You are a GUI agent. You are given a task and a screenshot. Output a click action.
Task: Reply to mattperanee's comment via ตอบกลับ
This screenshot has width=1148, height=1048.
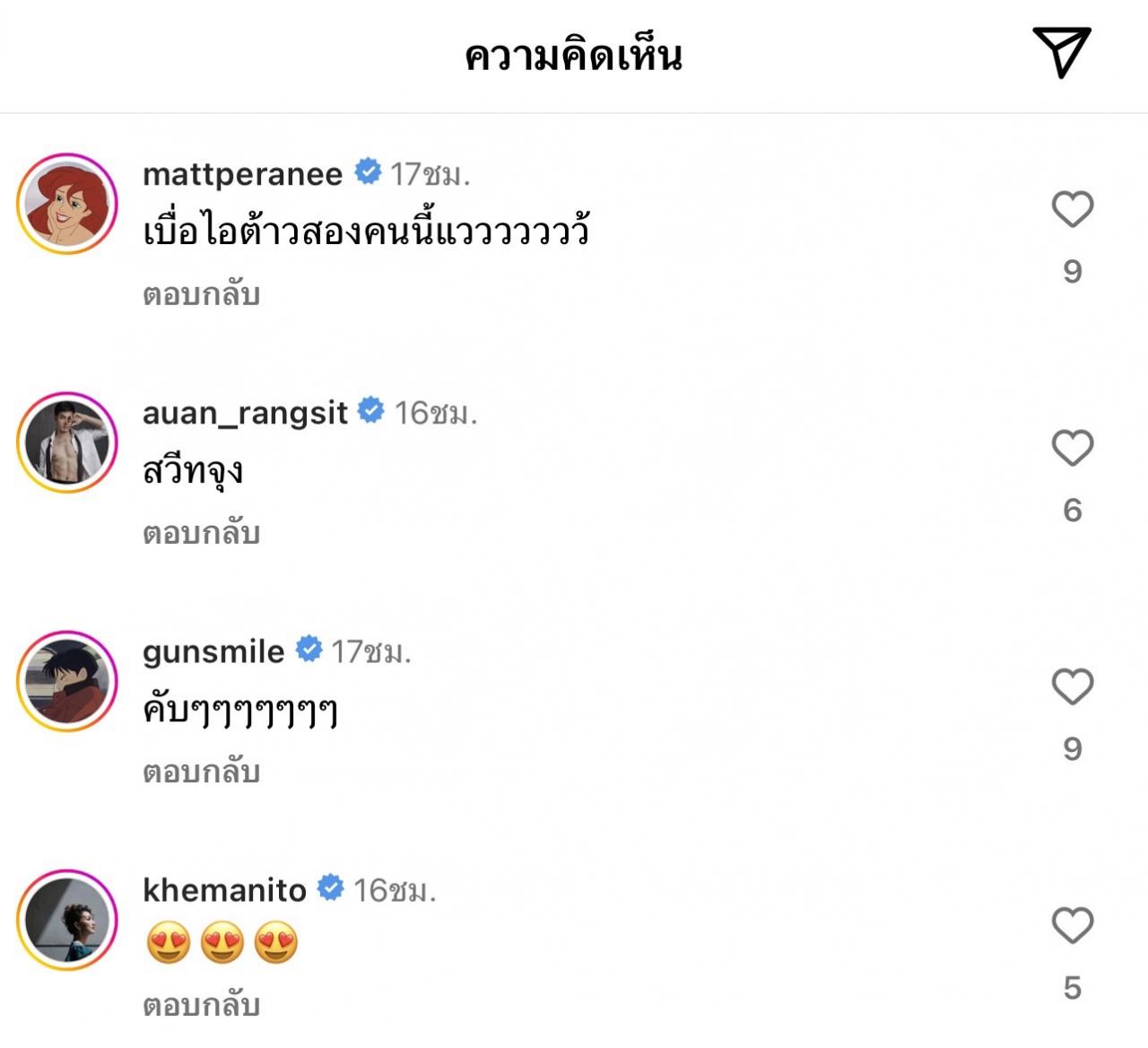click(201, 294)
